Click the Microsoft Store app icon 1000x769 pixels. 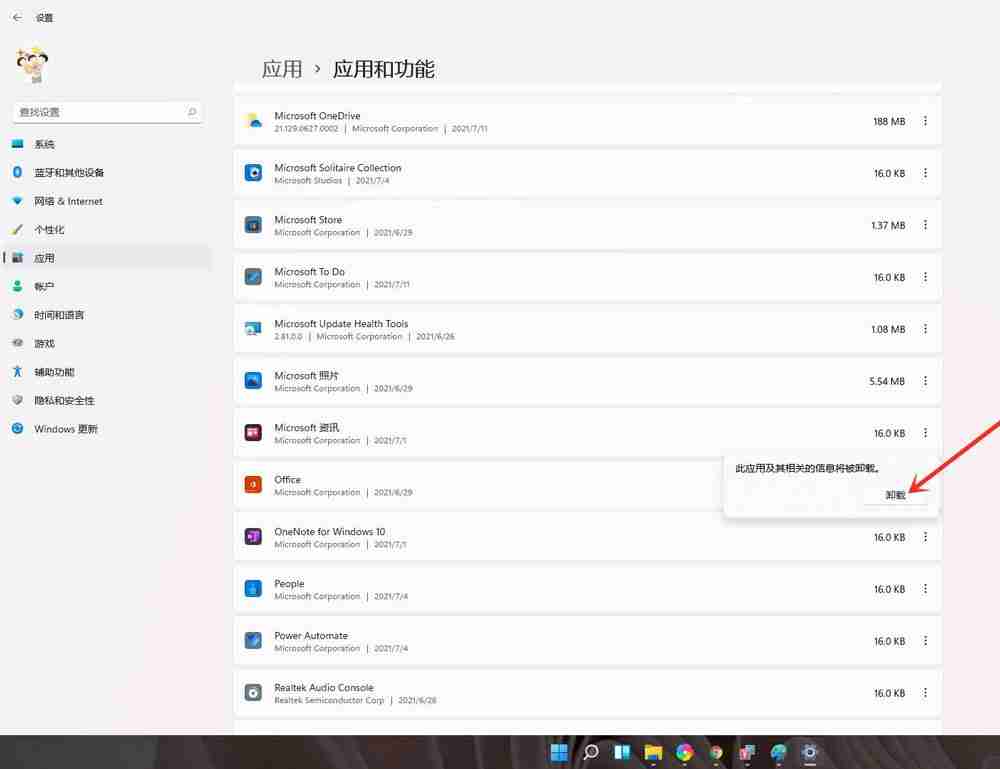click(x=253, y=225)
